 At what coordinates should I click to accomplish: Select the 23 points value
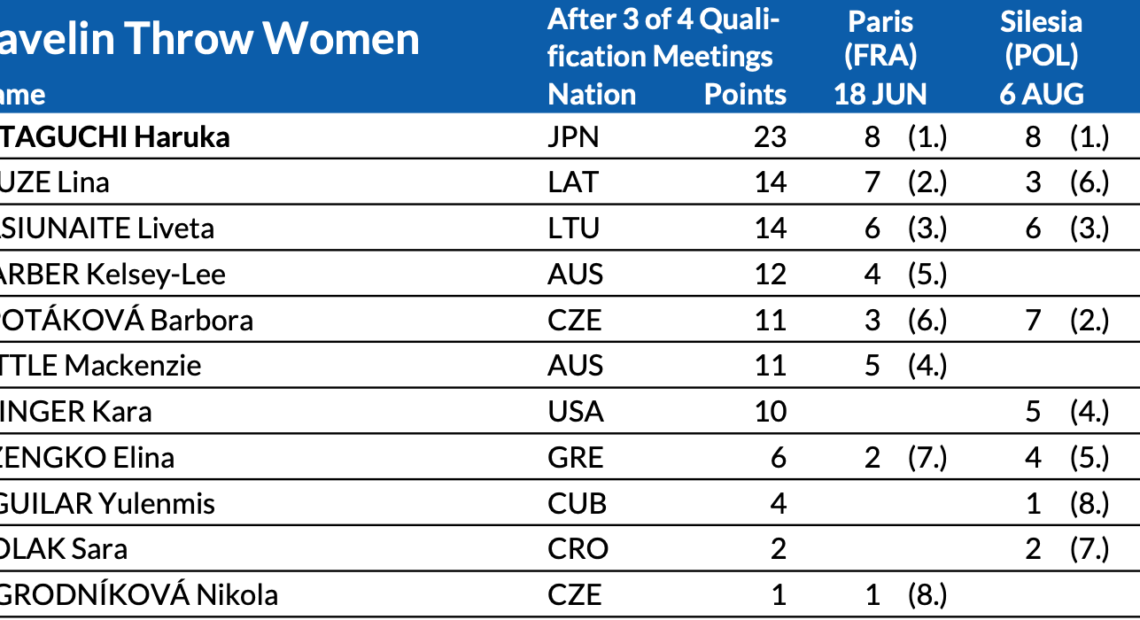coord(770,137)
